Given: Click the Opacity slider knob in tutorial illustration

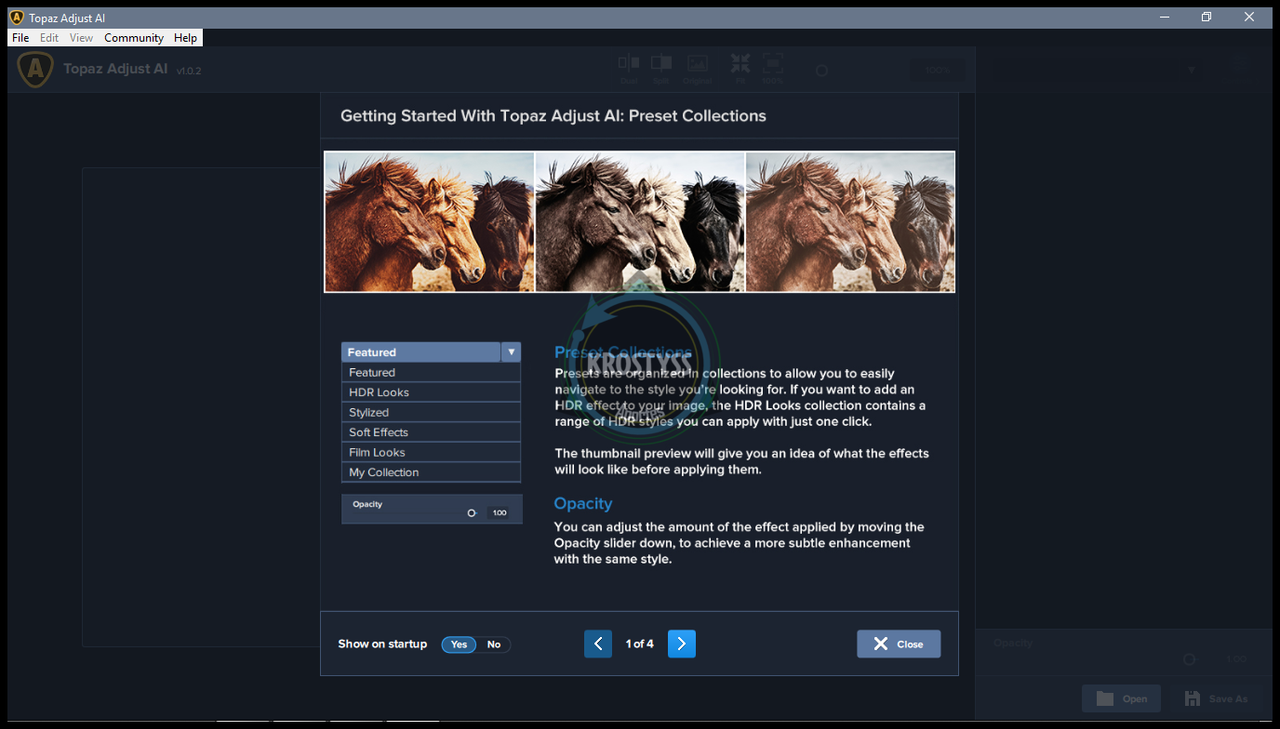Looking at the screenshot, I should 471,513.
